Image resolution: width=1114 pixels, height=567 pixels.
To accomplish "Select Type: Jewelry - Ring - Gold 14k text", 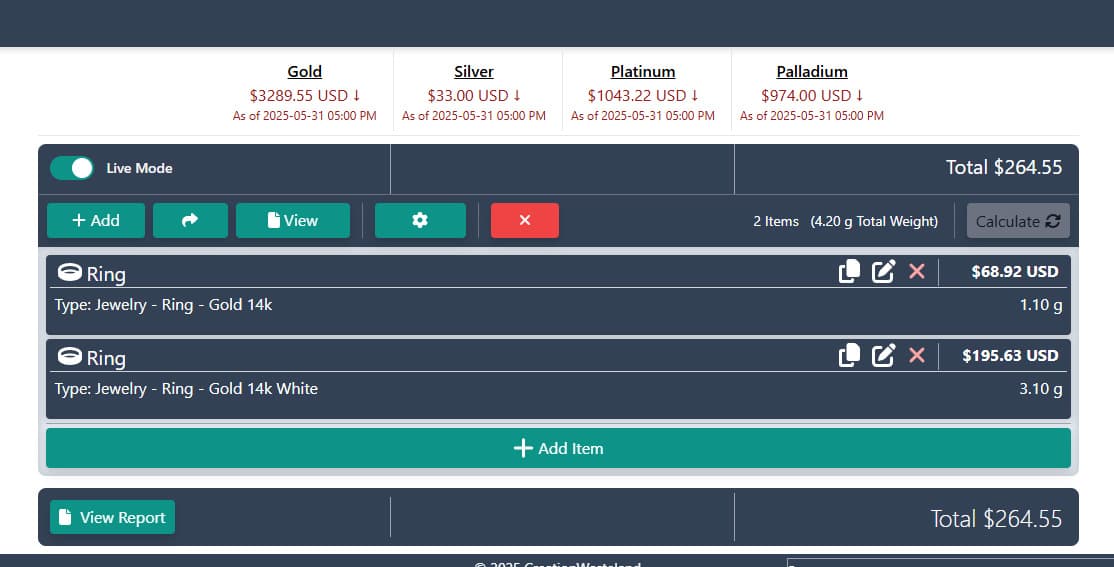I will [x=163, y=305].
